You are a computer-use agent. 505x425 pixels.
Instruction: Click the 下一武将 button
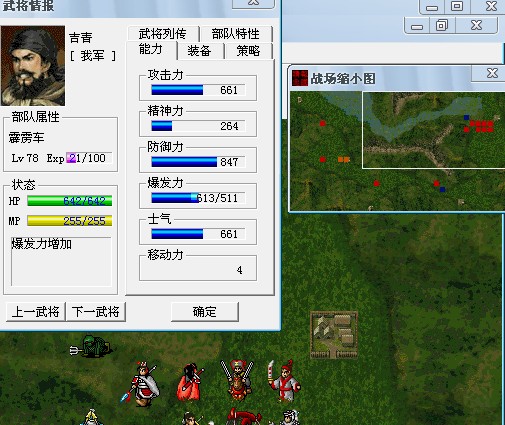96,312
